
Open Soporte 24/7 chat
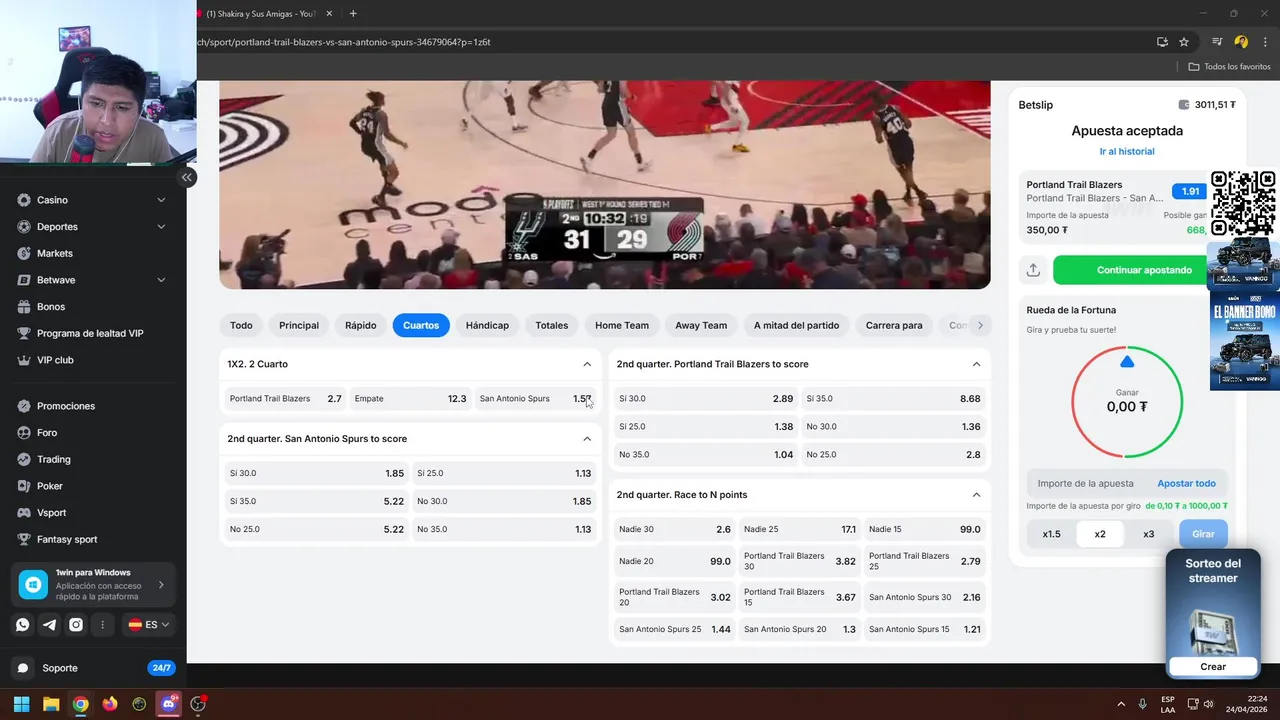93,668
